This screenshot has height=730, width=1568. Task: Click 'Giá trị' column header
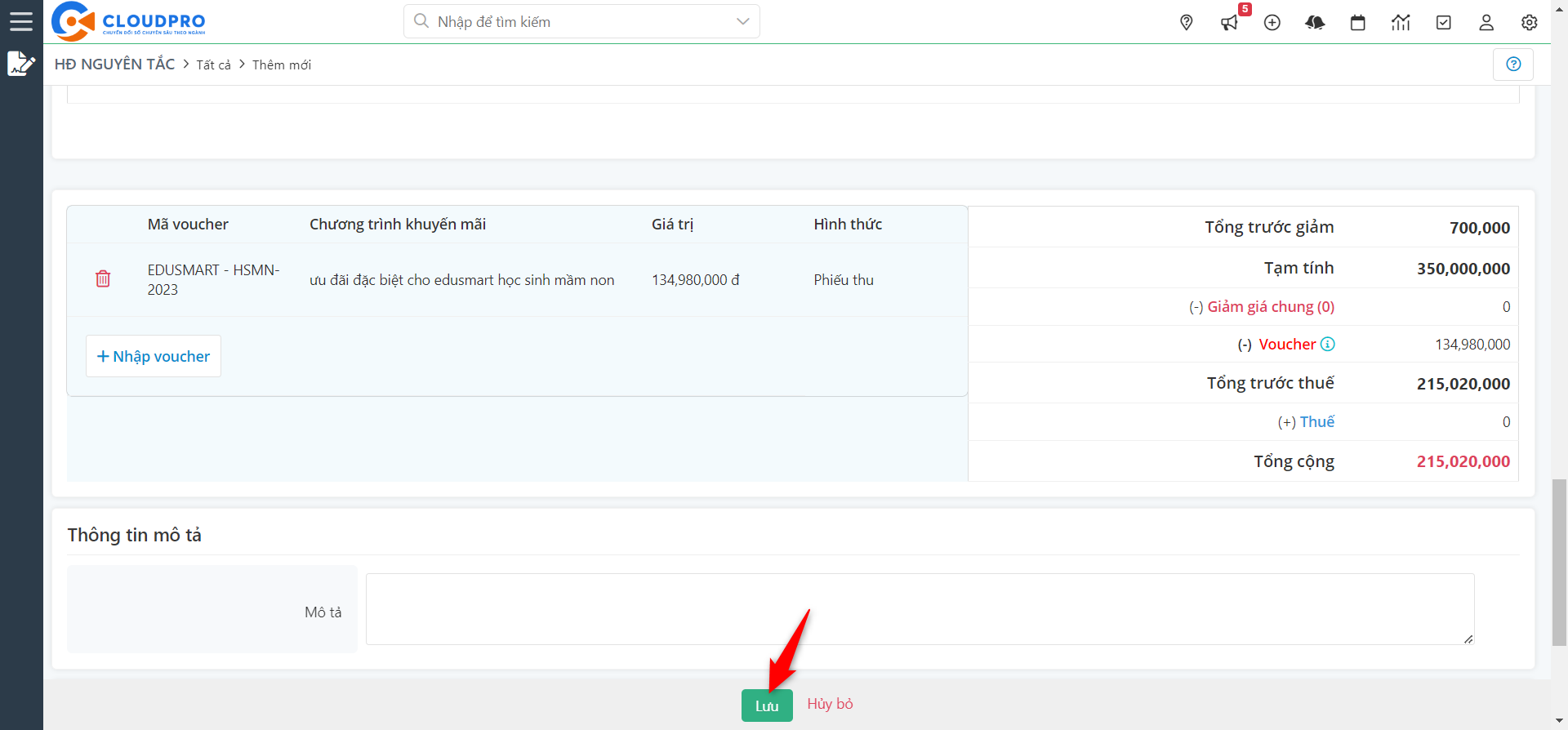coord(672,225)
